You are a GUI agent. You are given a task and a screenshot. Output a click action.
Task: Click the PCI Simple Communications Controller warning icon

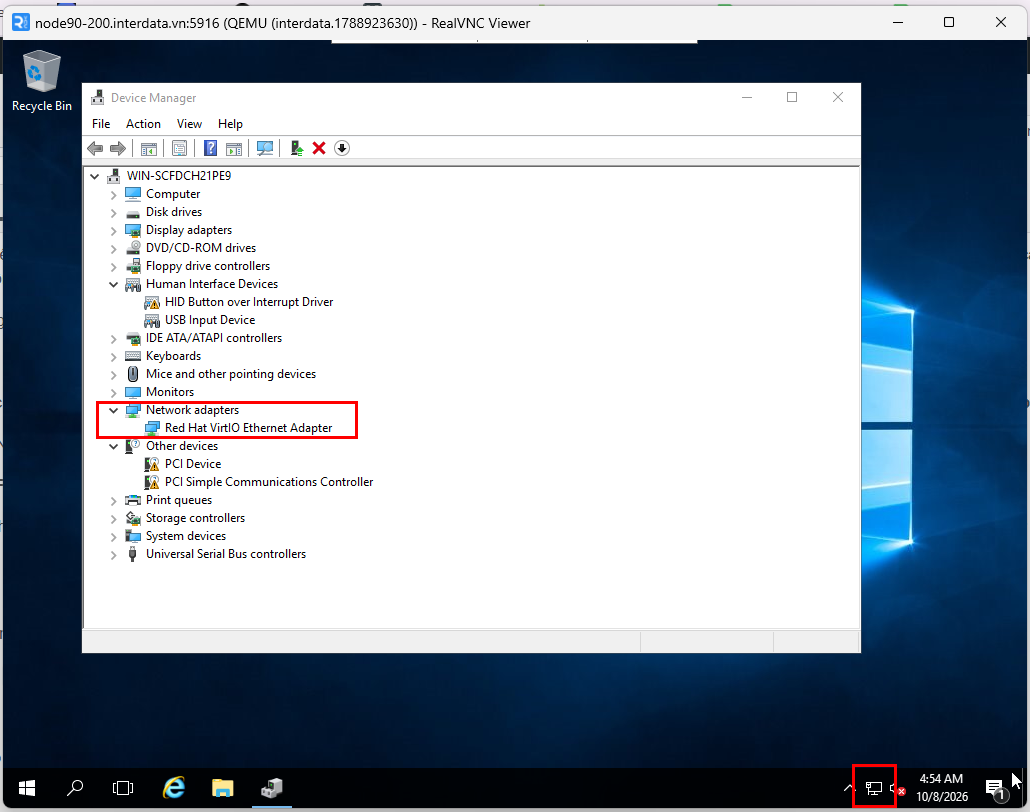[152, 482]
